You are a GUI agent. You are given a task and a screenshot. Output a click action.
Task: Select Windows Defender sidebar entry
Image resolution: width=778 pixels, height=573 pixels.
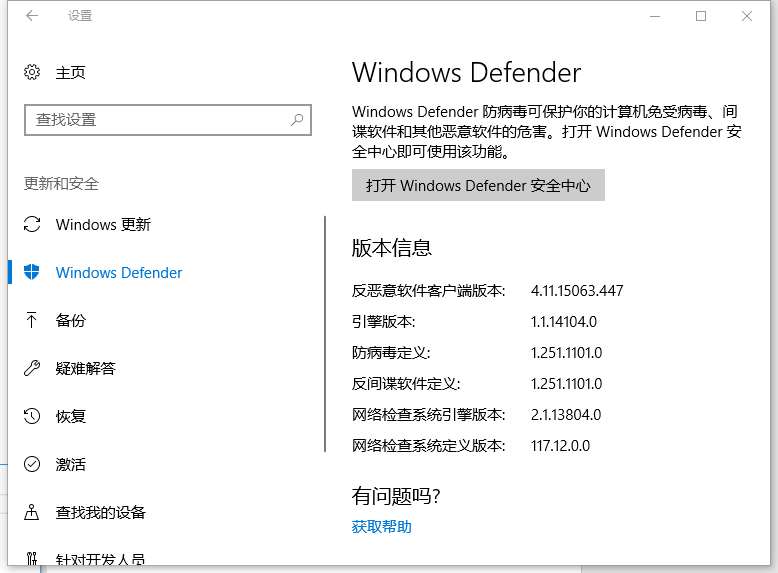(x=119, y=272)
